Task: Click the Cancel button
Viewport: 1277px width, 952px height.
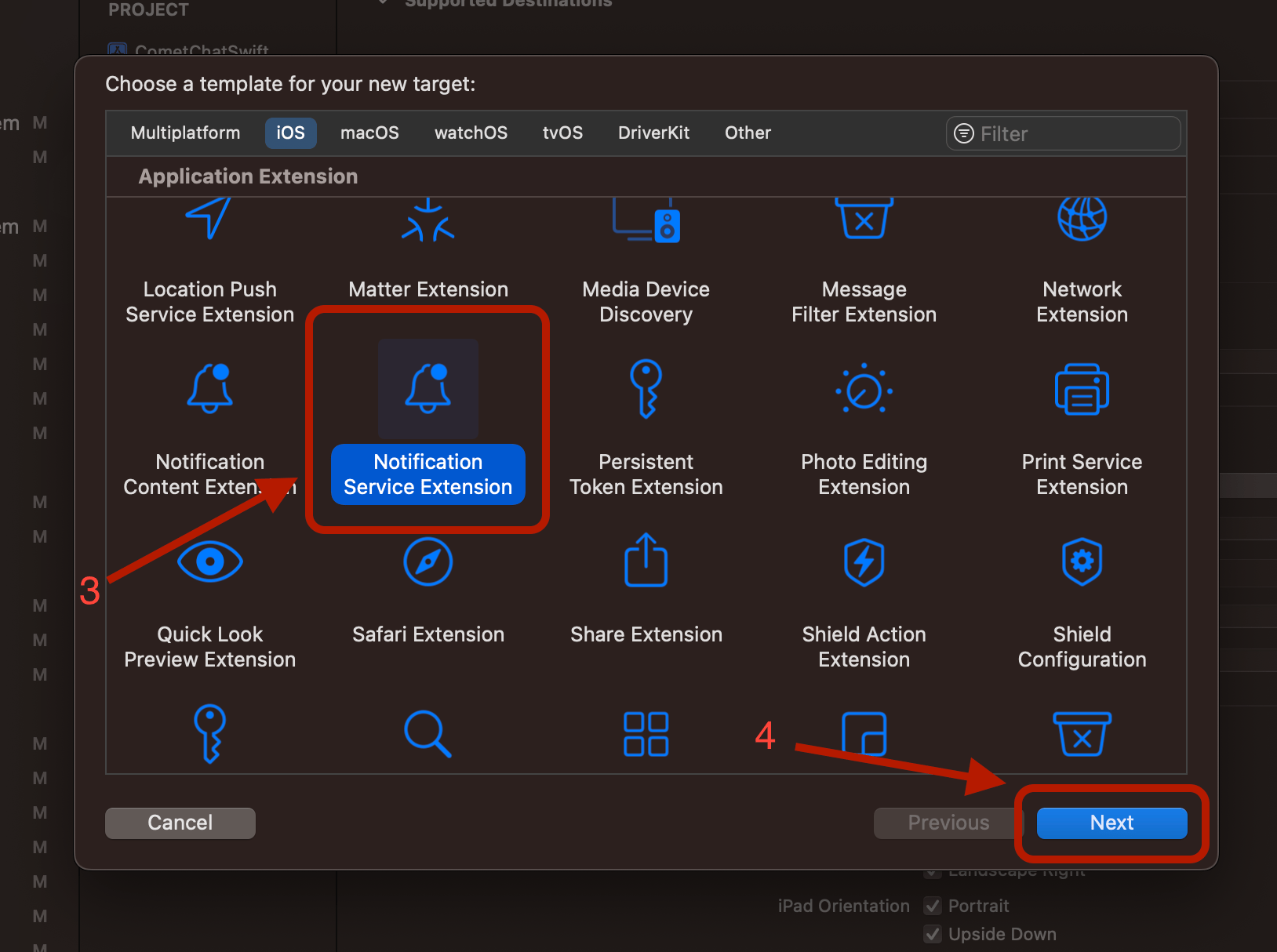Action: click(x=180, y=823)
